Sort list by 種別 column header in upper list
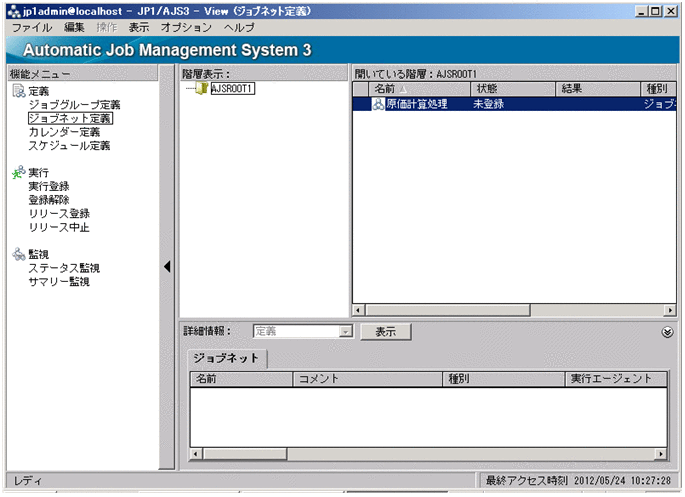Image resolution: width=685 pixels, height=497 pixels. (x=658, y=89)
